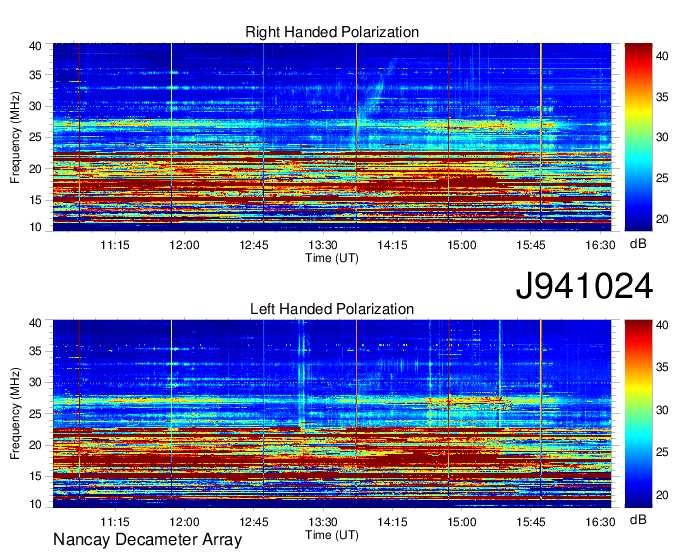This screenshot has height=552, width=680.
Task: Click the 'Nancay Decameter Array' caption
Action: [x=147, y=540]
